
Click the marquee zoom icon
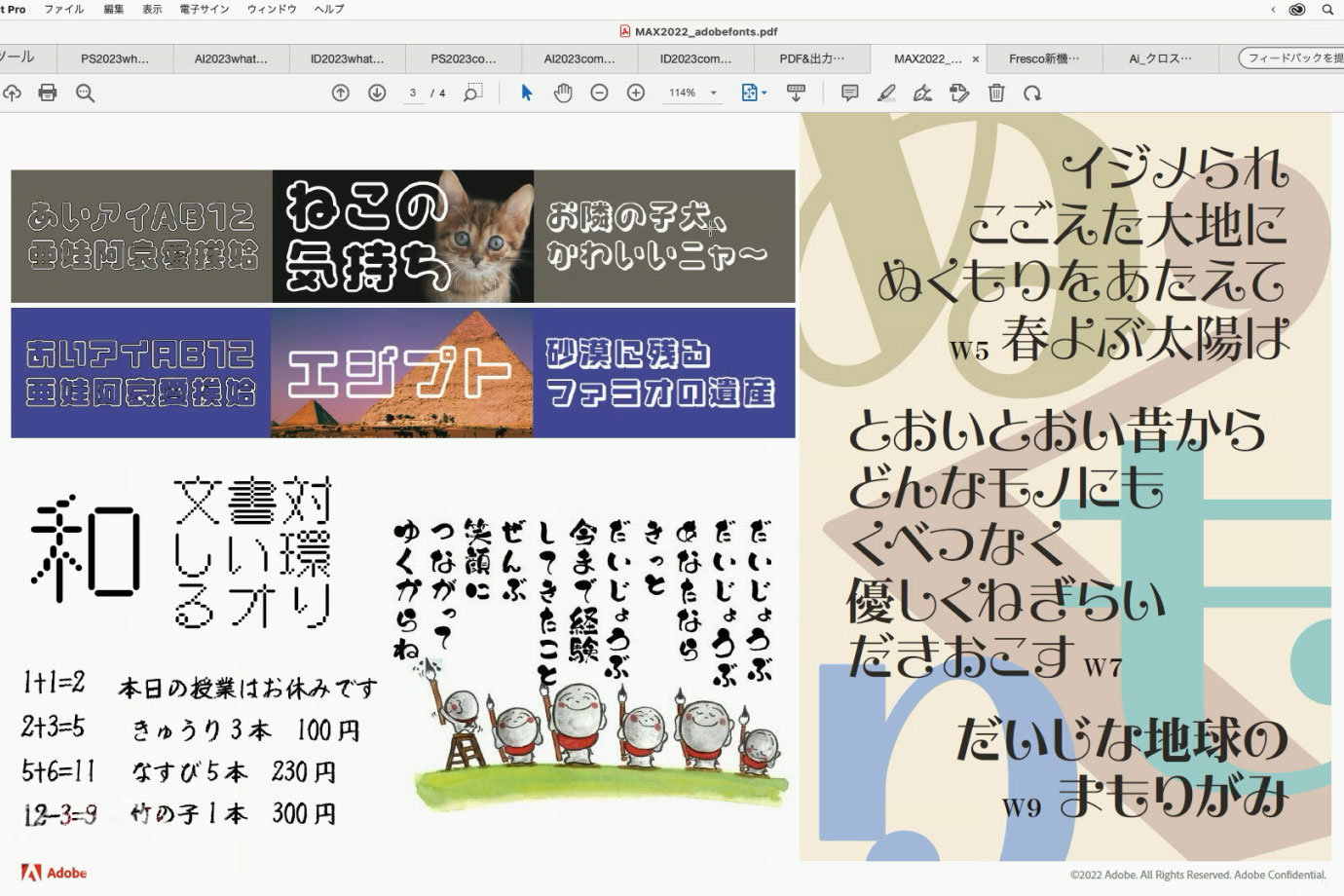pos(472,93)
